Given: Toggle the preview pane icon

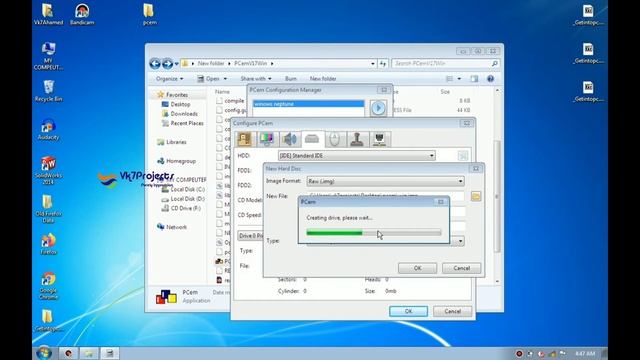Looking at the screenshot, I should [474, 79].
